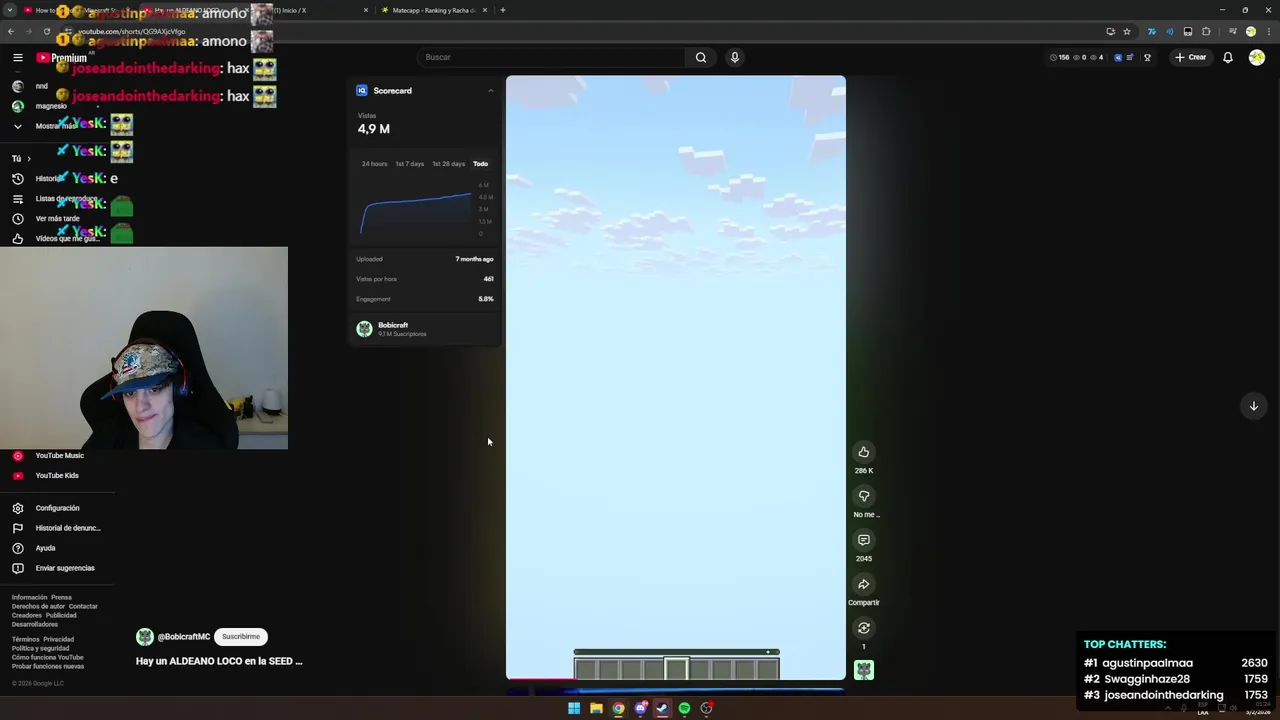Select the Todo range tab
The width and height of the screenshot is (1280, 720).
point(480,164)
